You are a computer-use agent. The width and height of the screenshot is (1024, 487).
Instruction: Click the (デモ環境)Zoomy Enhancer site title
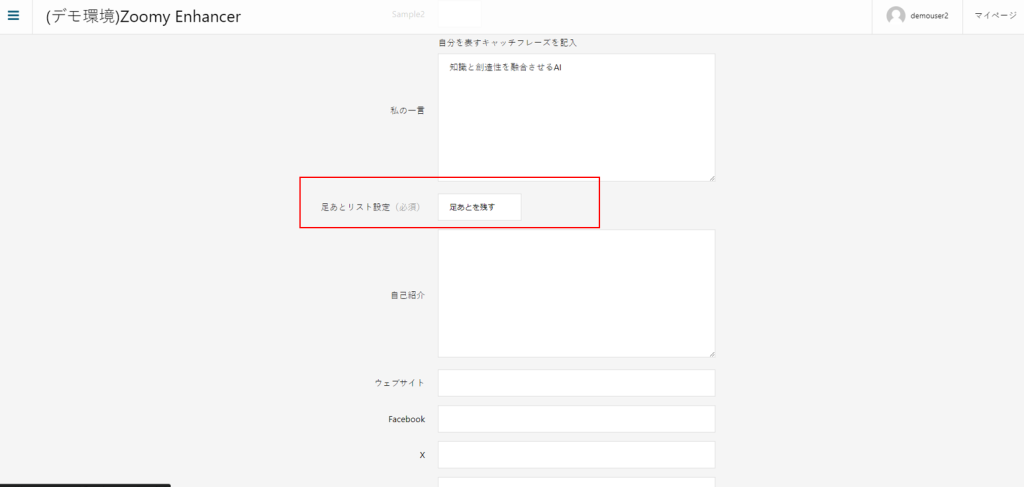(x=143, y=17)
